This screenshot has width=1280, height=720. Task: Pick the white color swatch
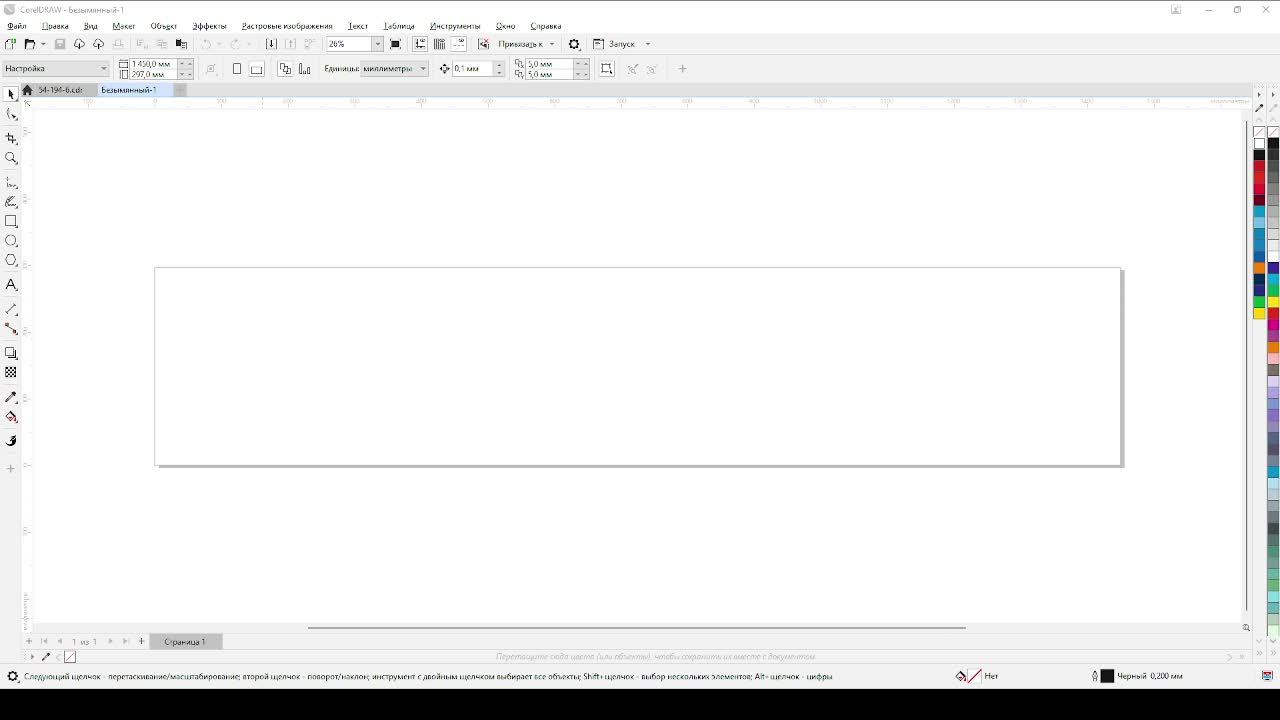pyautogui.click(x=1259, y=143)
